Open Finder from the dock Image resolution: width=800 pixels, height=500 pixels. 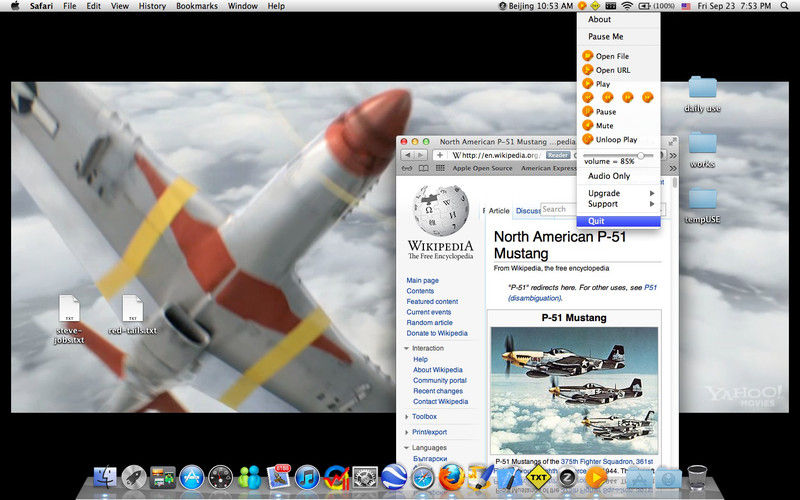(106, 478)
